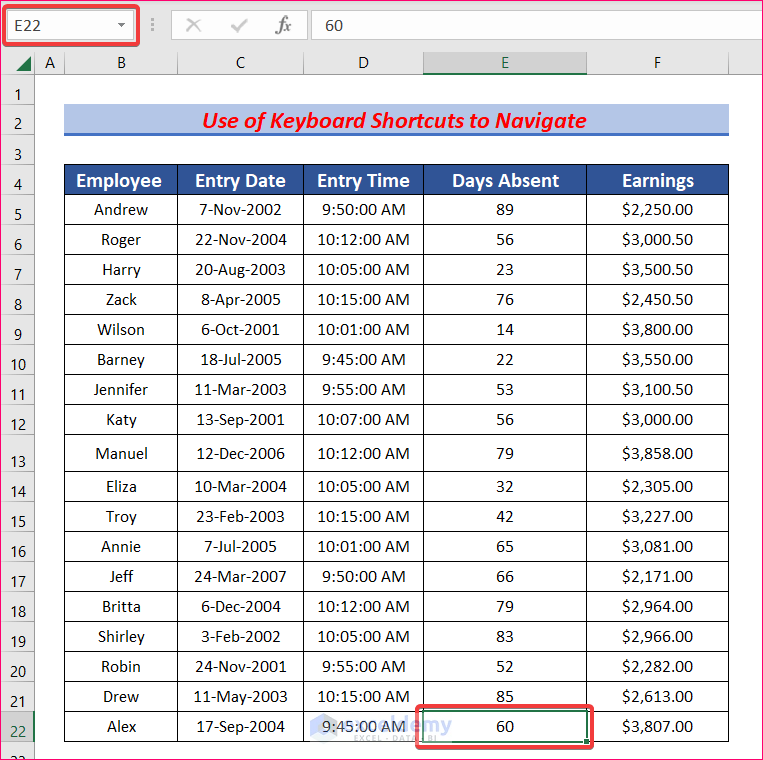Select the cell with '$3,858.00'
763x760 pixels.
(657, 453)
